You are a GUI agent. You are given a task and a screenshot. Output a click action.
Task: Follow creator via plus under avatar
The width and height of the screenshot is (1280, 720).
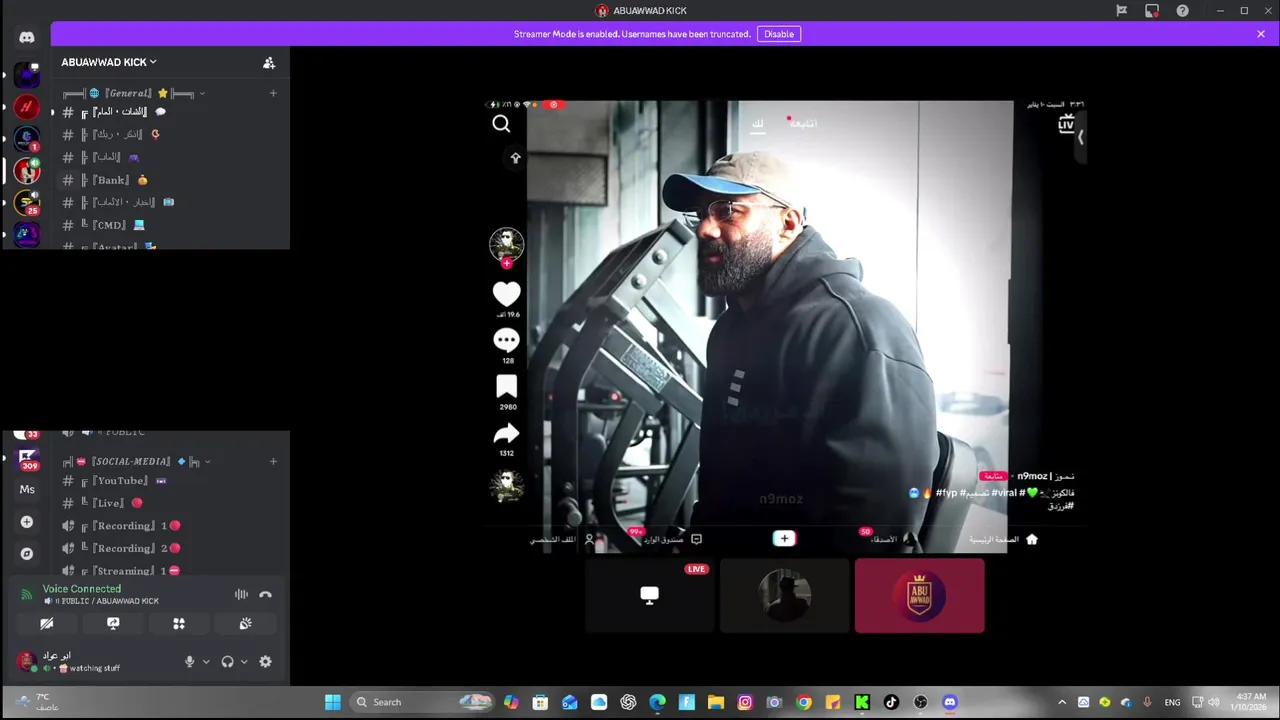(507, 263)
